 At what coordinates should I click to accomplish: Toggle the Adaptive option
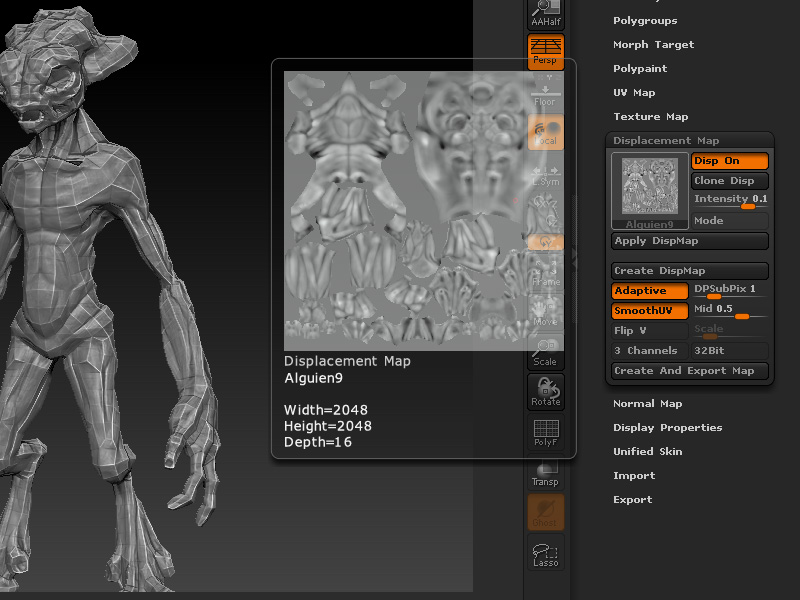[x=649, y=291]
